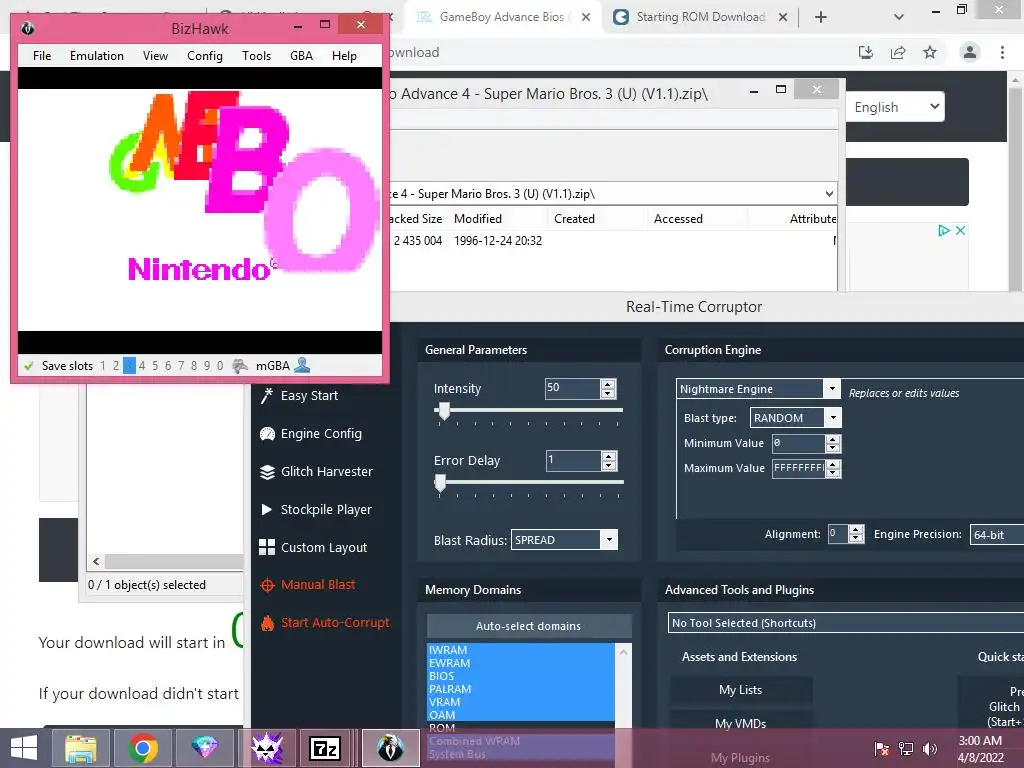Viewport: 1024px width, 768px height.
Task: Open the diamond app icon in the taskbar
Action: click(204, 748)
